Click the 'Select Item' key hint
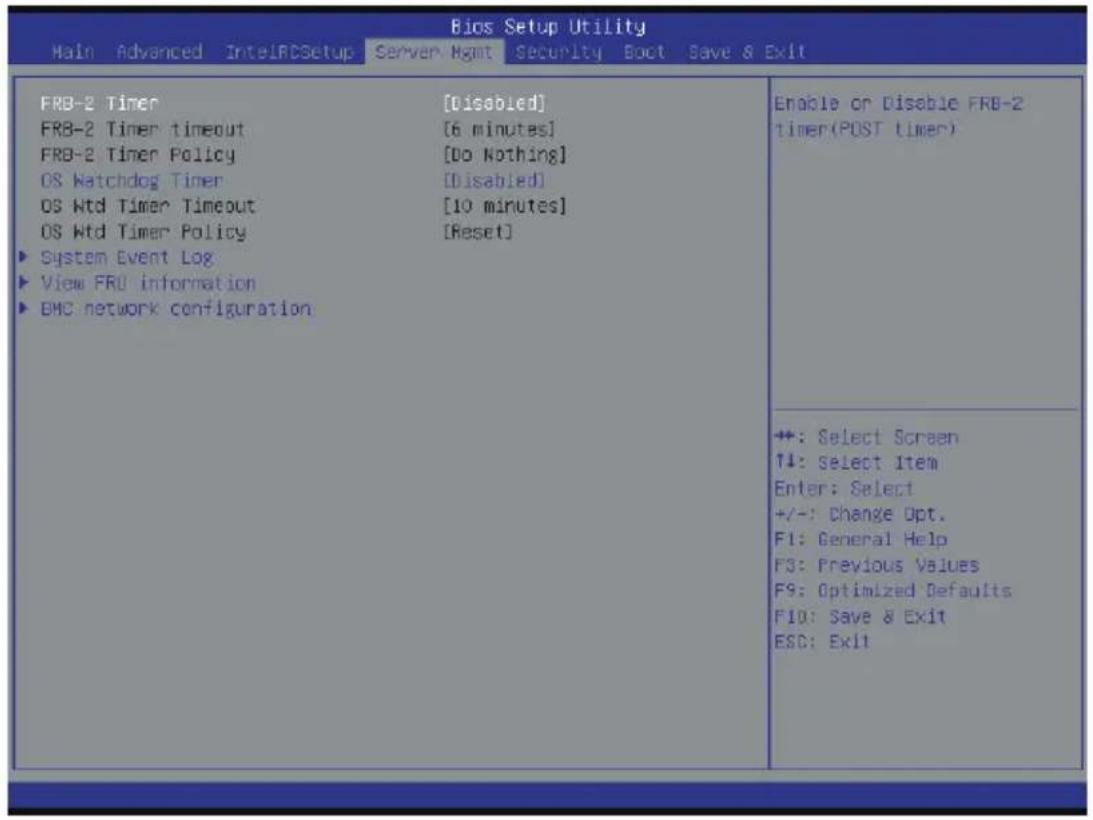The width and height of the screenshot is (1093, 820). click(856, 463)
